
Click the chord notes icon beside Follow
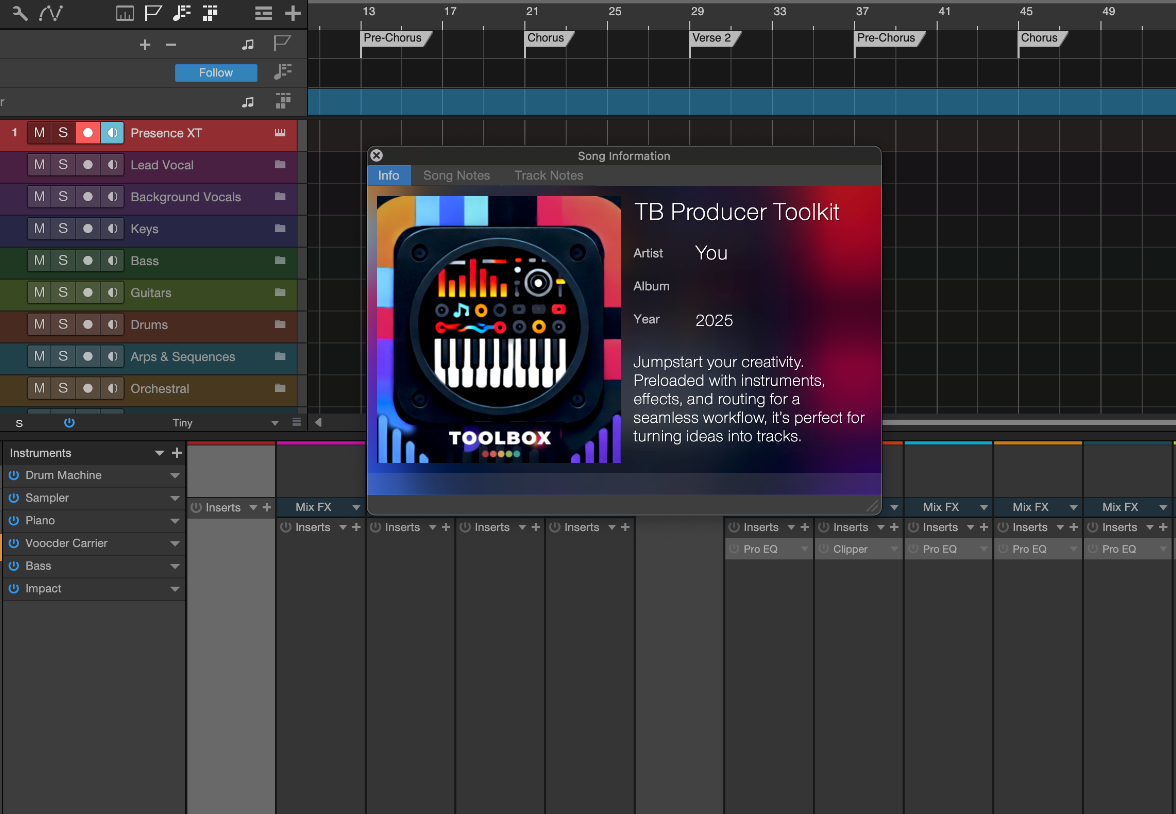click(x=283, y=72)
